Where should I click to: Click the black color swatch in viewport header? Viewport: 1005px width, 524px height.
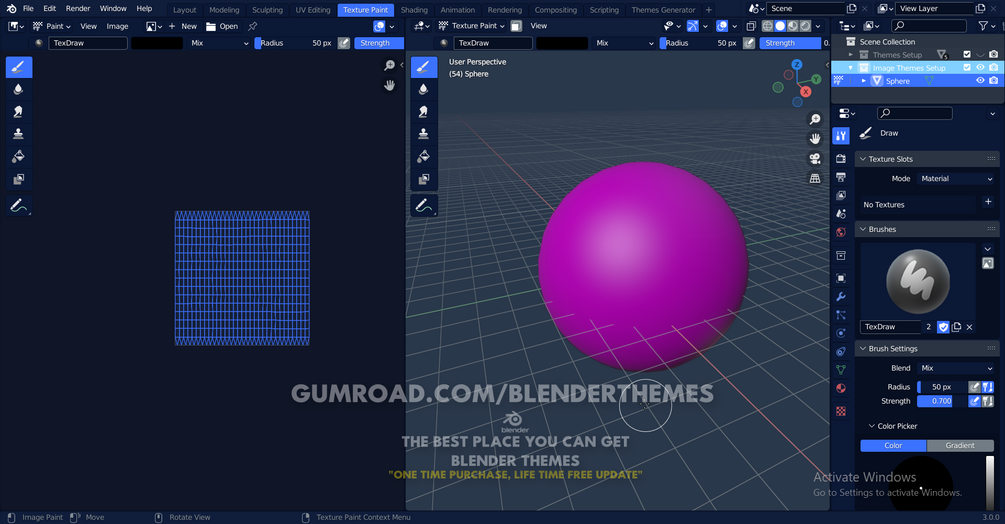tap(561, 43)
